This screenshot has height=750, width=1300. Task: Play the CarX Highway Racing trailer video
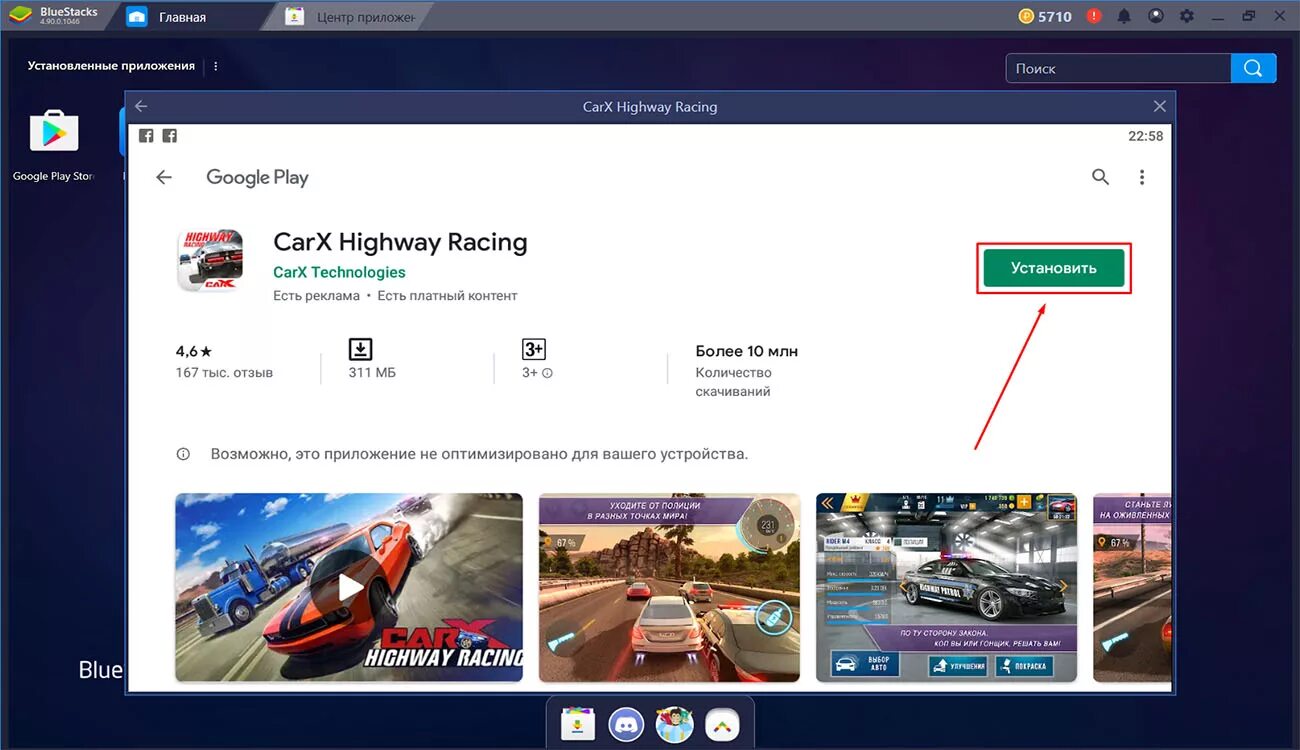[x=349, y=587]
